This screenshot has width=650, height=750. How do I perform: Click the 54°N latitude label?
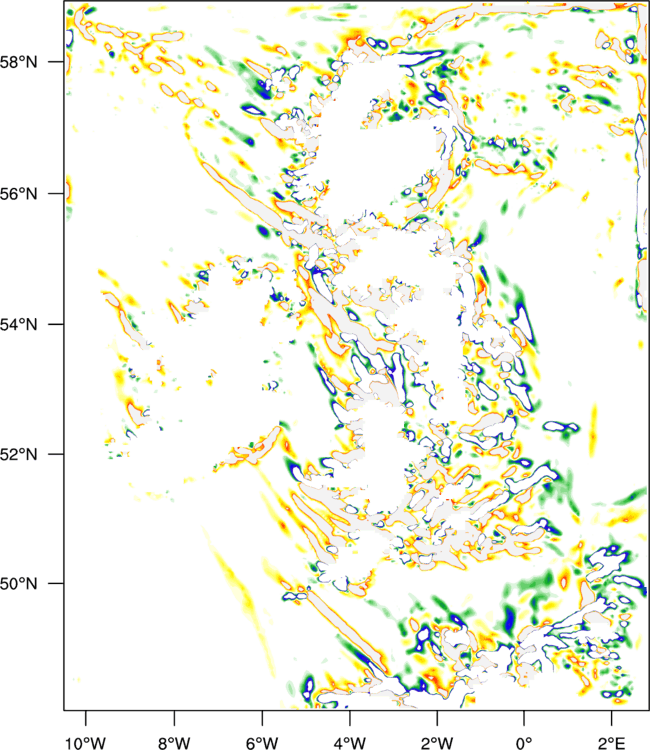(19, 324)
